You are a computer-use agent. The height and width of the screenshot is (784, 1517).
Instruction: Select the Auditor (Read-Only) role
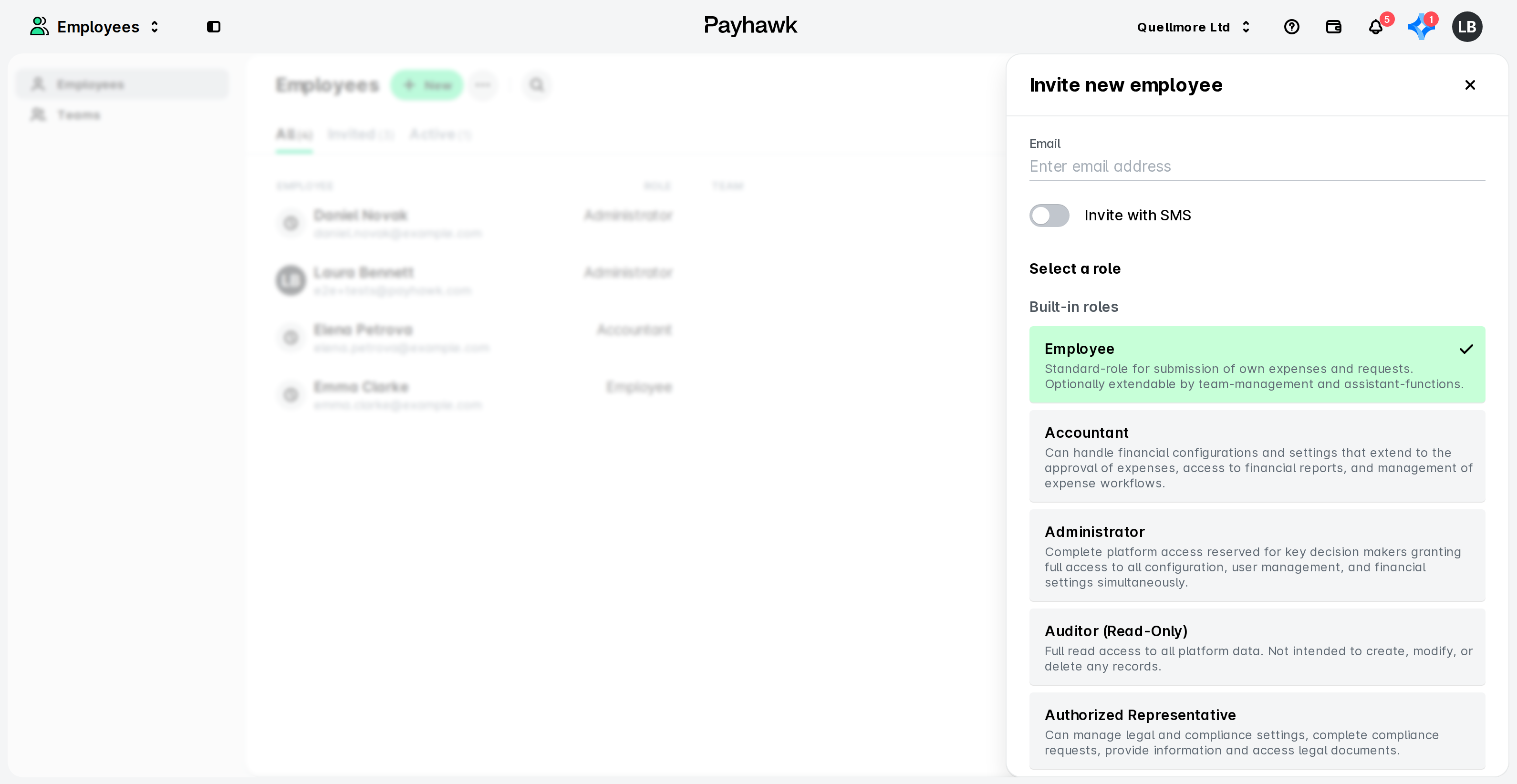click(1257, 647)
